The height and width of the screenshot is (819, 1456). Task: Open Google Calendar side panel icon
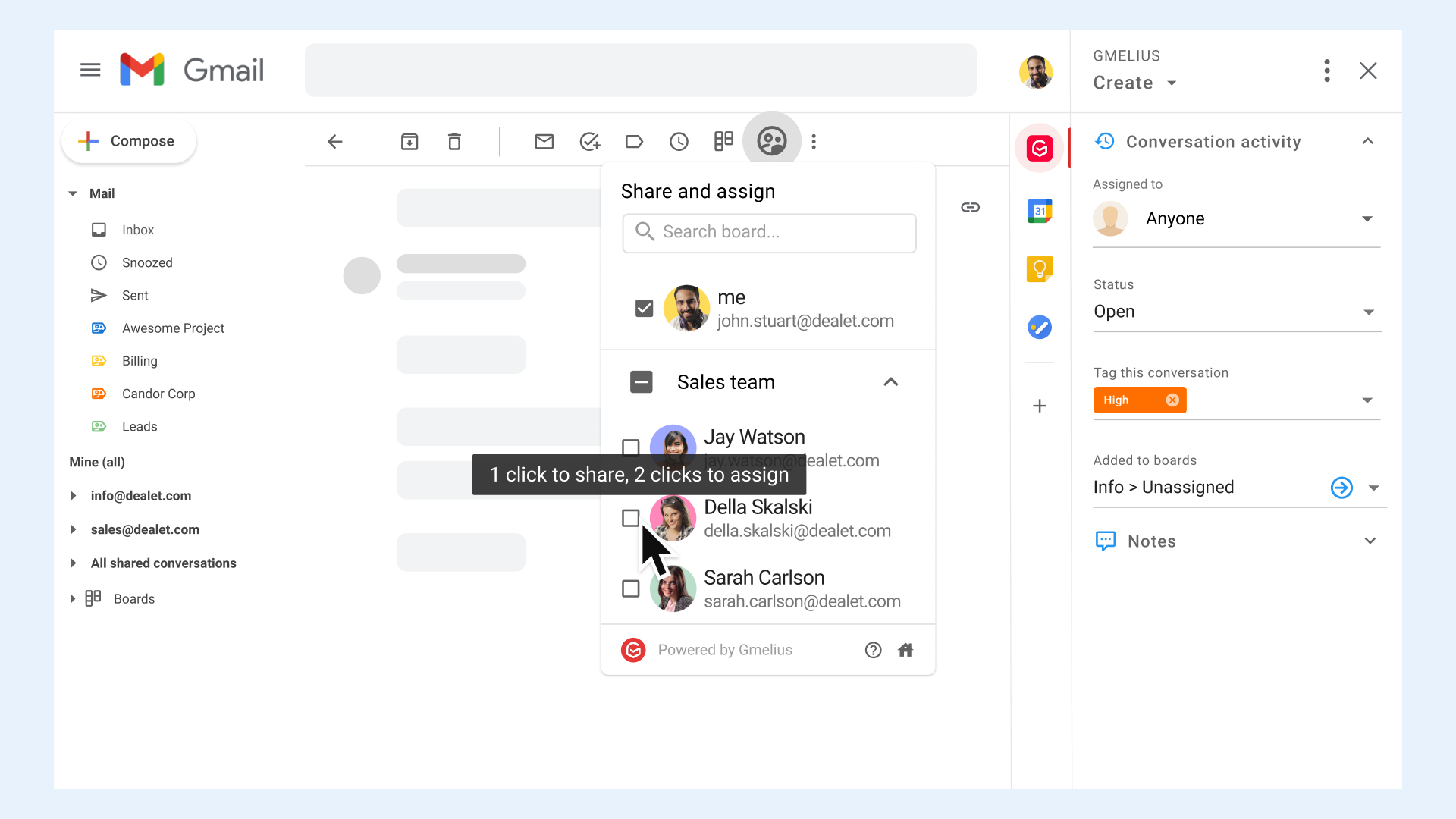1039,210
